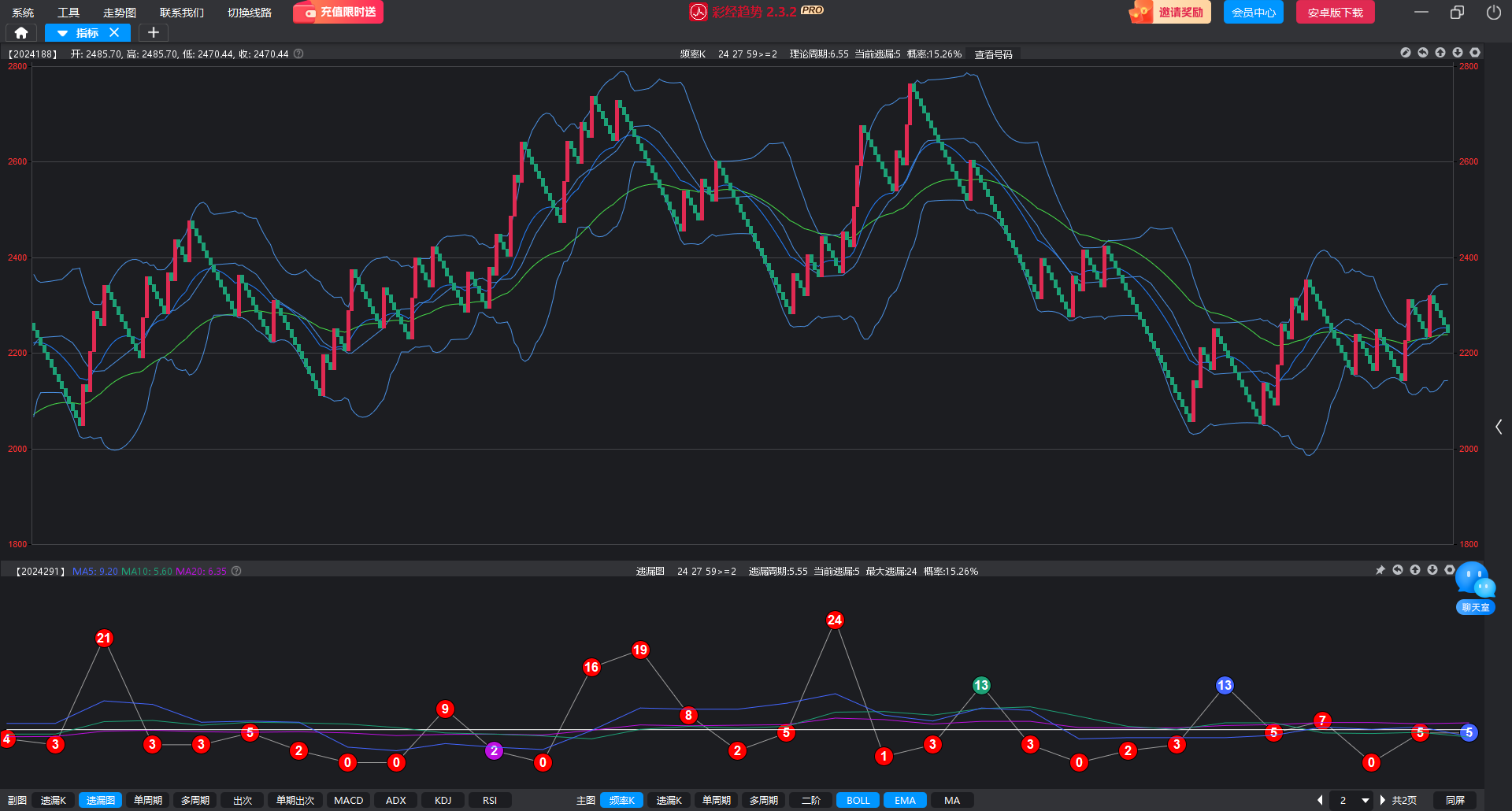Click the red 21 data point marker
This screenshot has width=1512, height=811.
104,638
